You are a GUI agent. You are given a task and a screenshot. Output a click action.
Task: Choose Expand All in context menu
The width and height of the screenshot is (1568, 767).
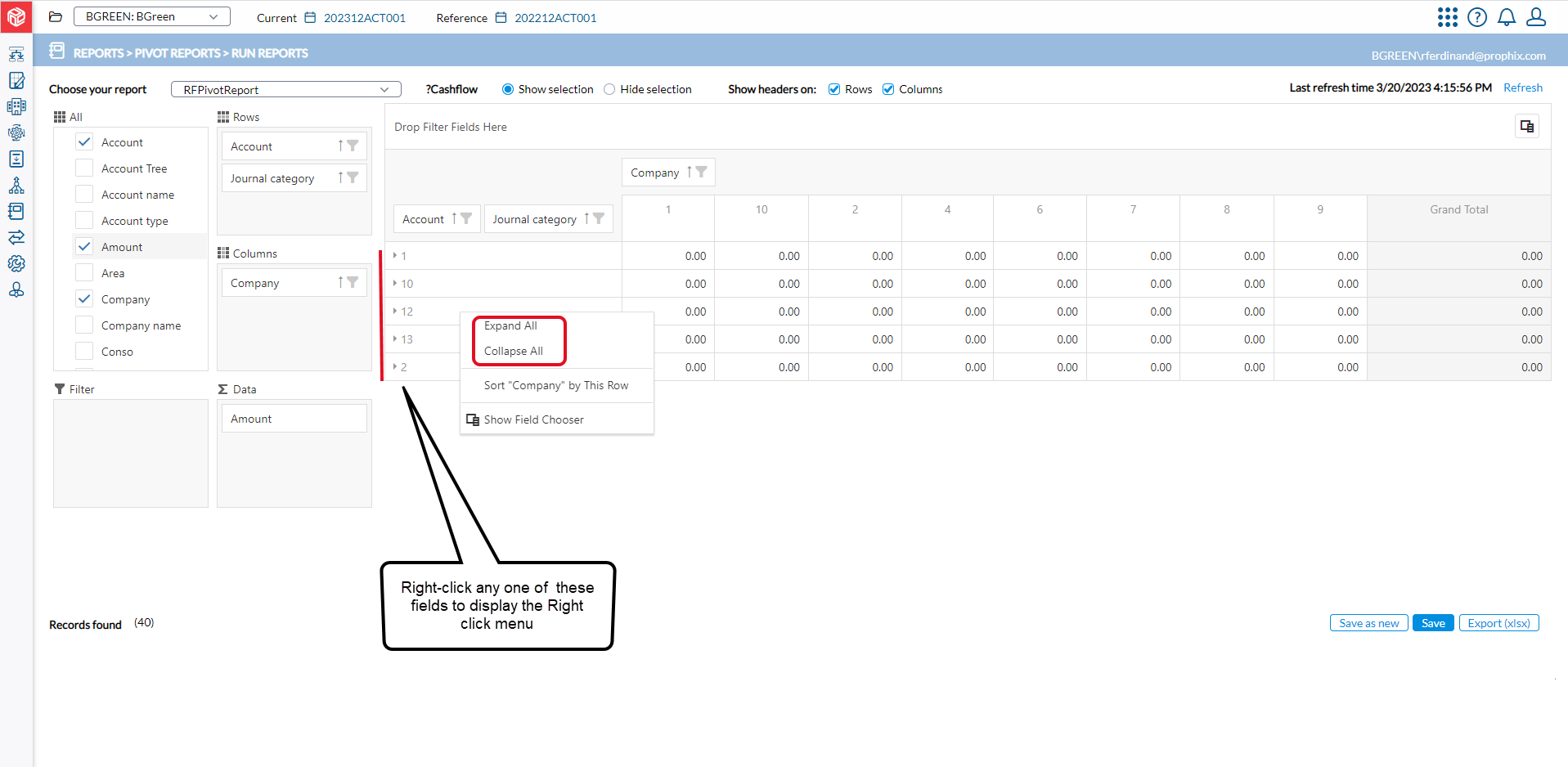click(510, 325)
